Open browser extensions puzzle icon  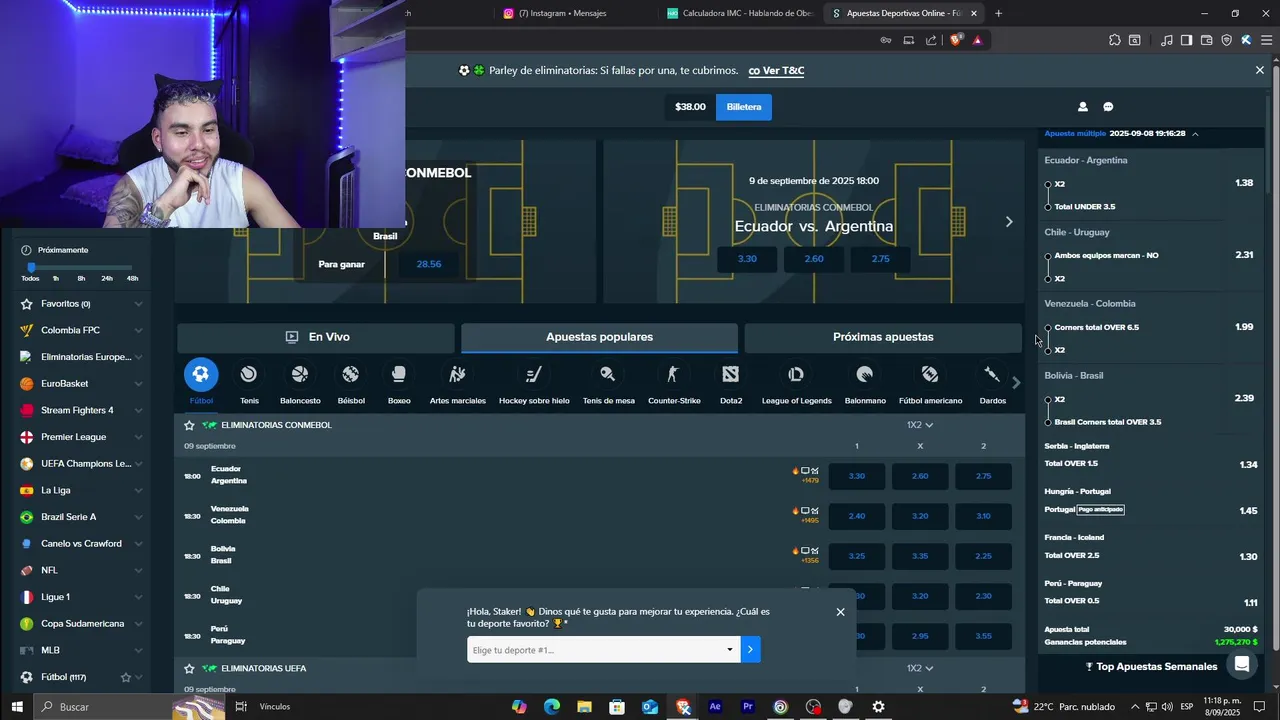pyautogui.click(x=1114, y=40)
